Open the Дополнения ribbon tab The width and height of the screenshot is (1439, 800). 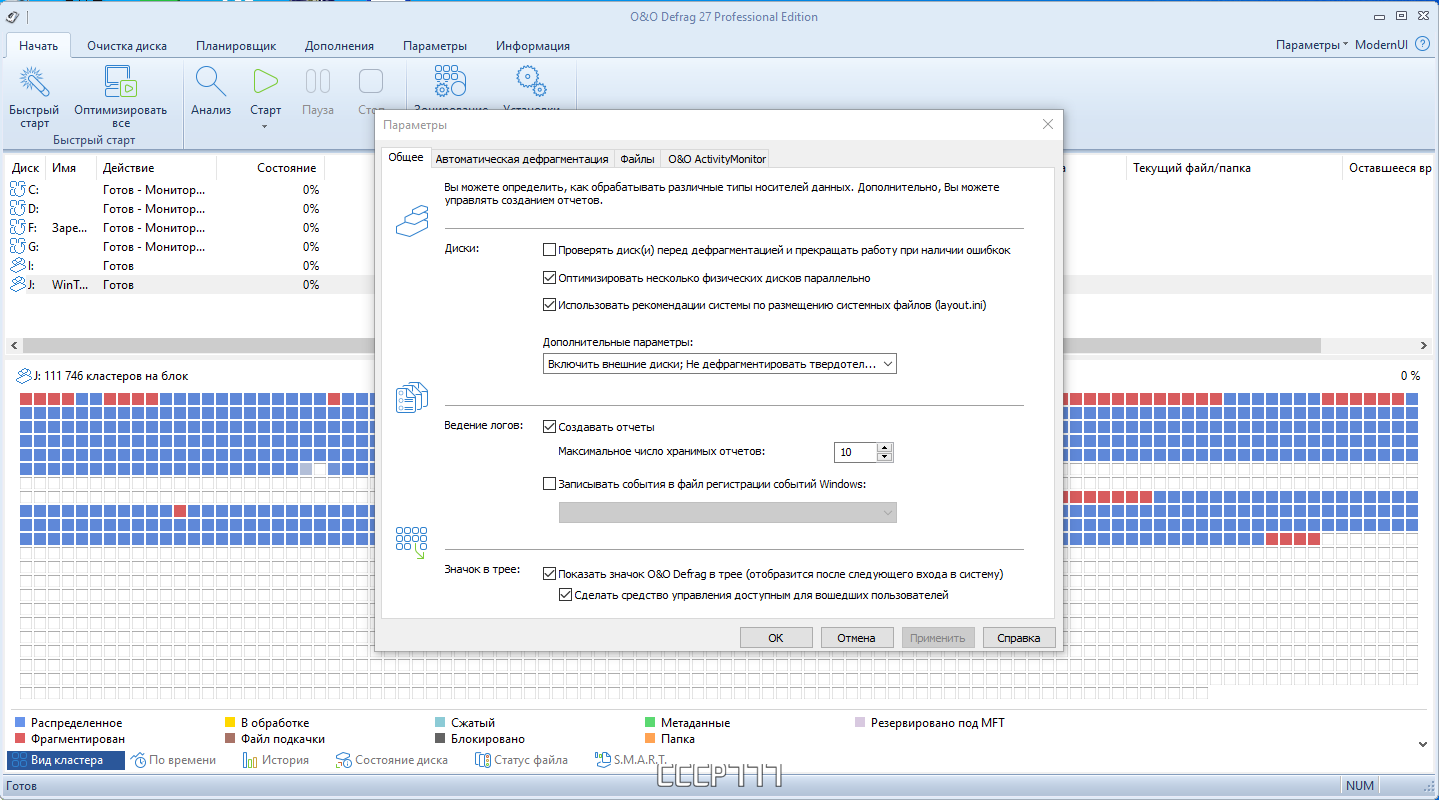coord(339,46)
